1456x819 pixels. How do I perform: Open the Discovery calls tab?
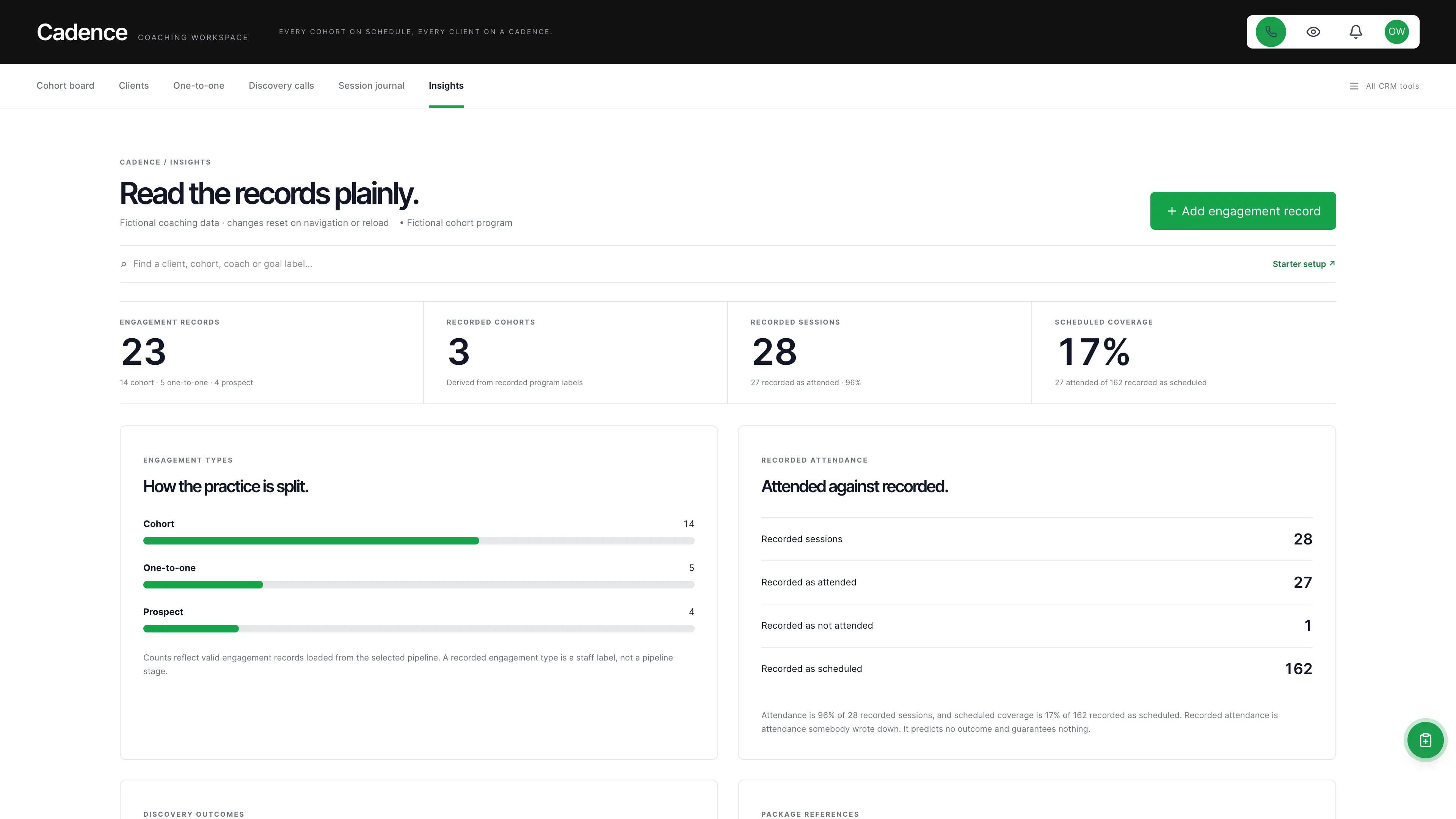[x=281, y=85]
